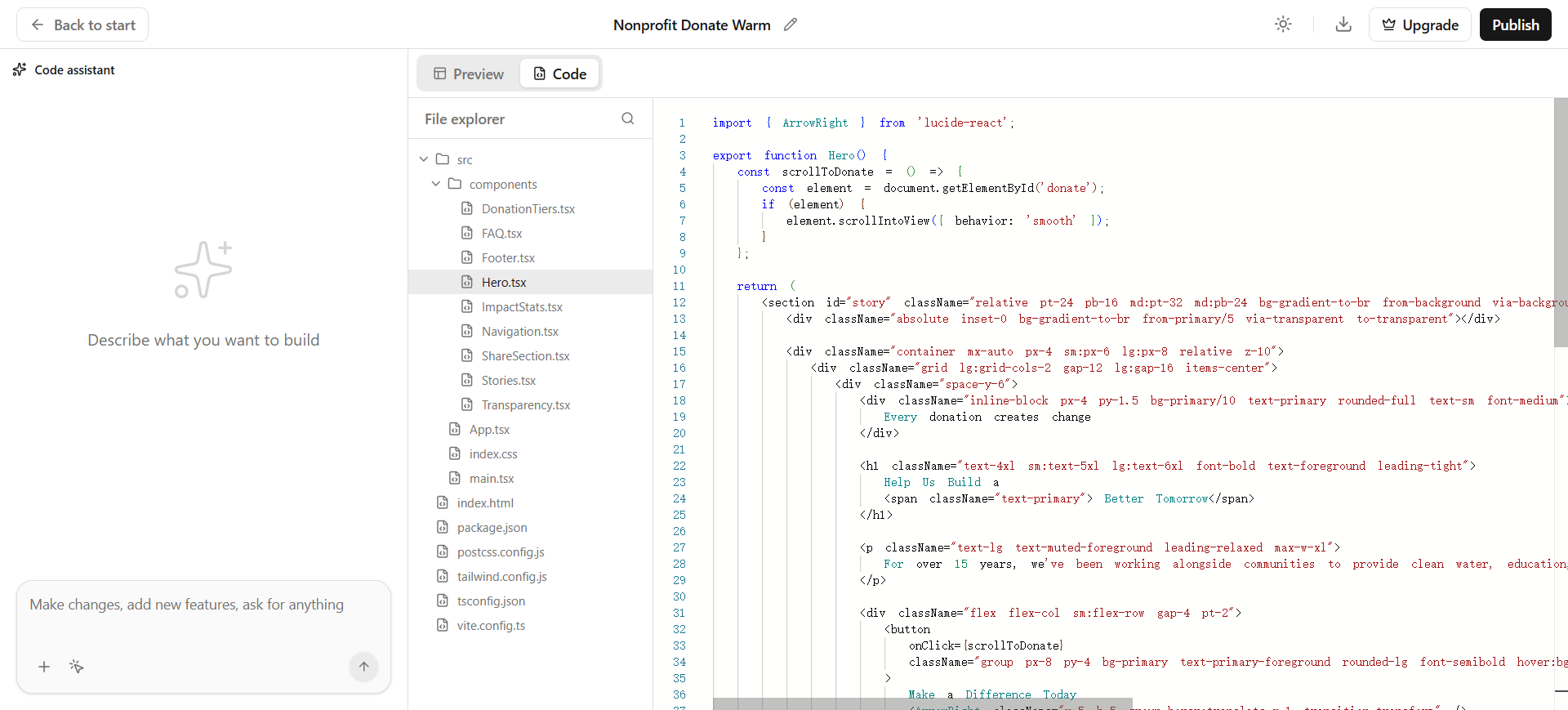The image size is (1568, 710).
Task: Click the file icon next to Navigation.tsx
Action: pos(467,331)
